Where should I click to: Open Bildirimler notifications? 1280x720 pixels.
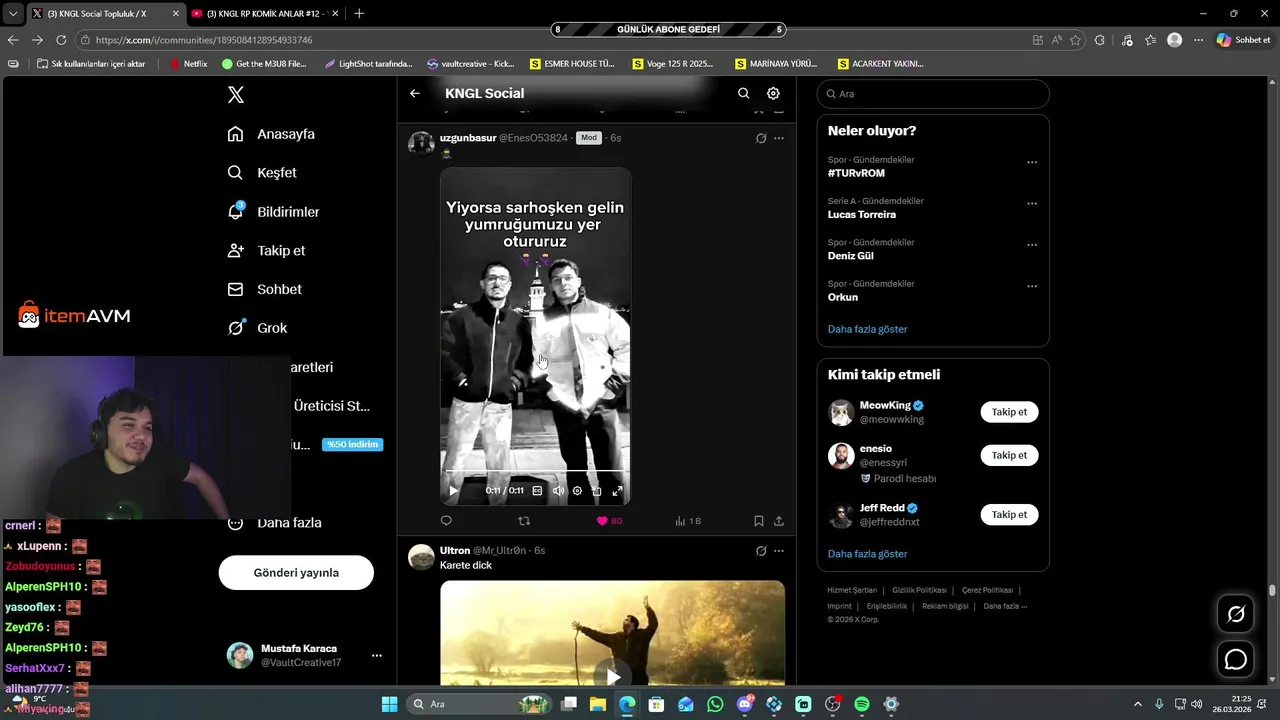(x=273, y=212)
